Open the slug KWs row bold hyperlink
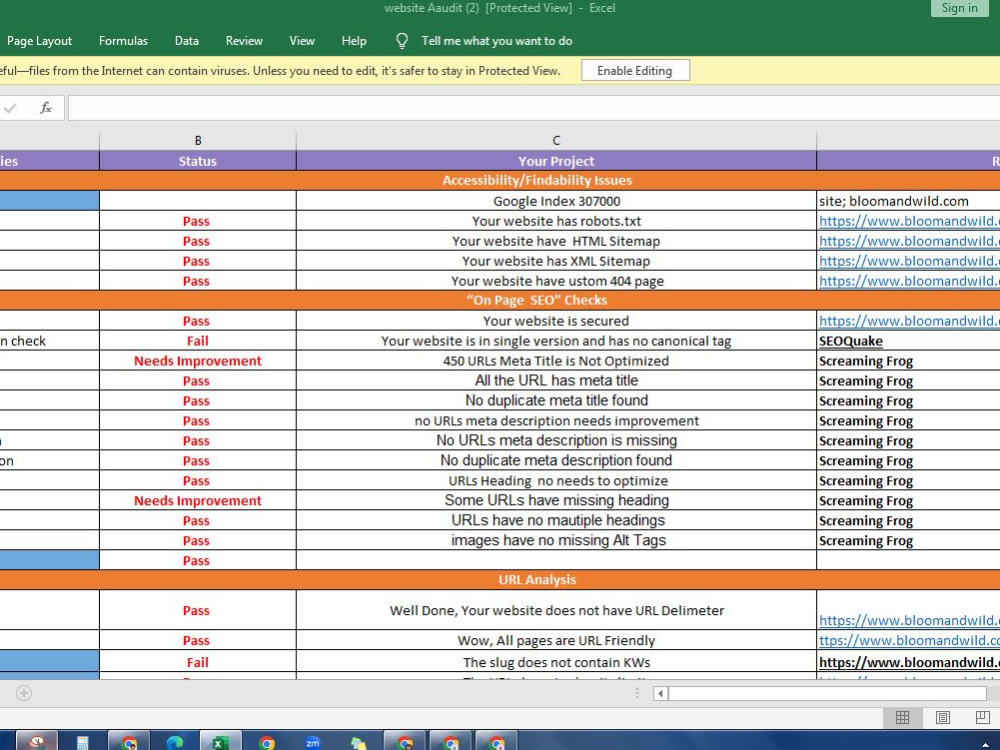This screenshot has width=1000, height=750. tap(909, 663)
